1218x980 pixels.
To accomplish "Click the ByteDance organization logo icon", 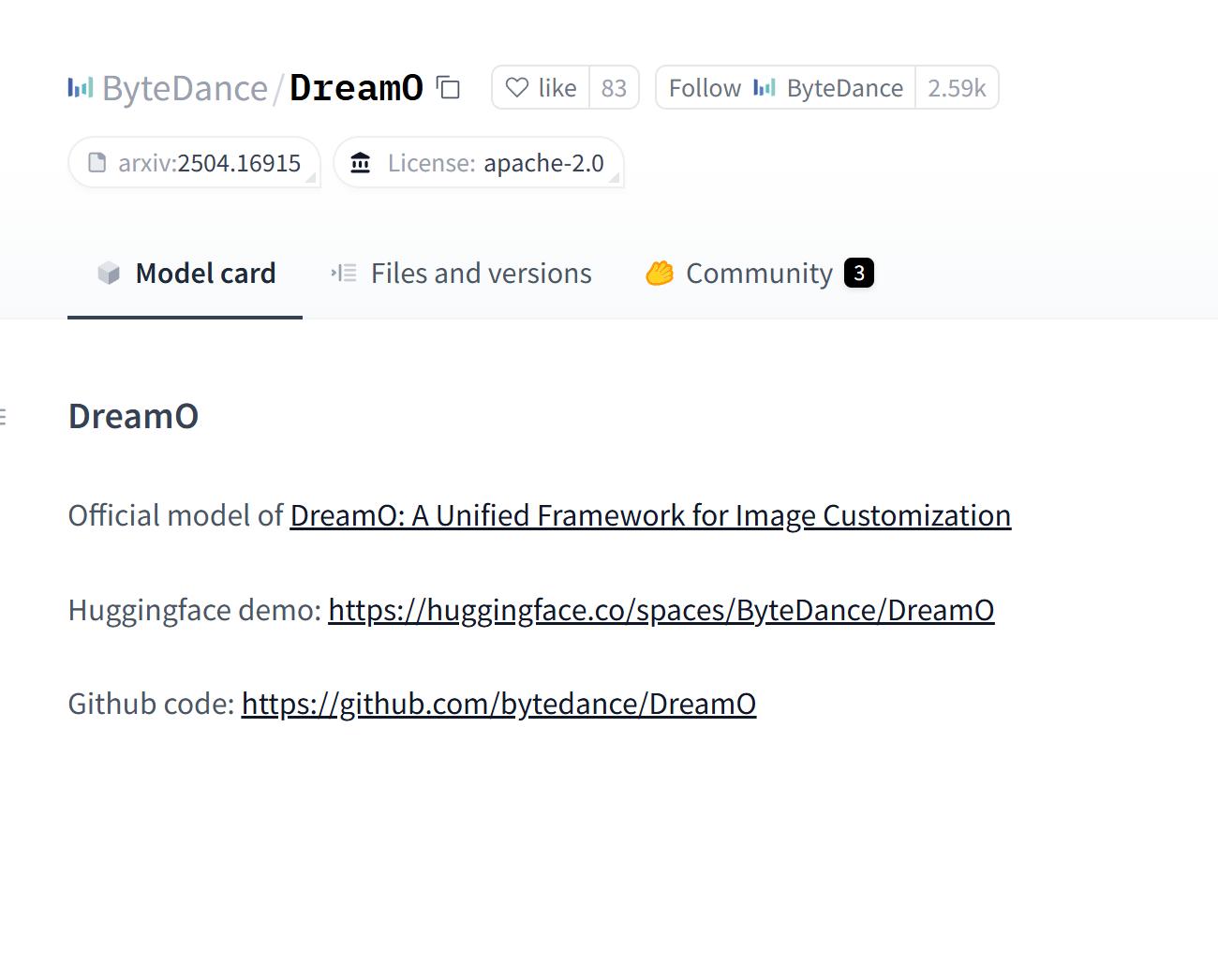I will [81, 88].
